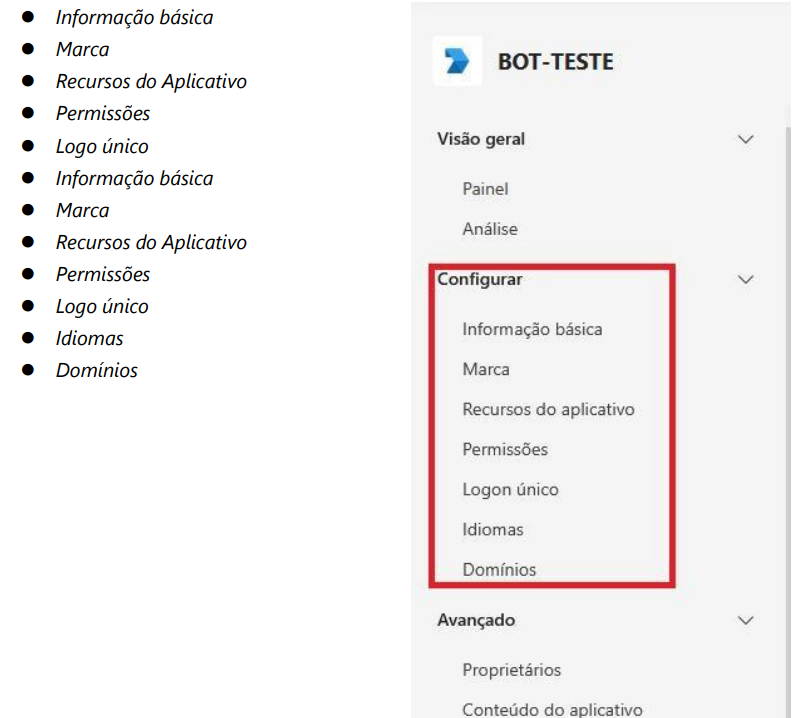Click the Idiomas bullet item in list
The image size is (792, 718).
pyautogui.click(x=90, y=338)
